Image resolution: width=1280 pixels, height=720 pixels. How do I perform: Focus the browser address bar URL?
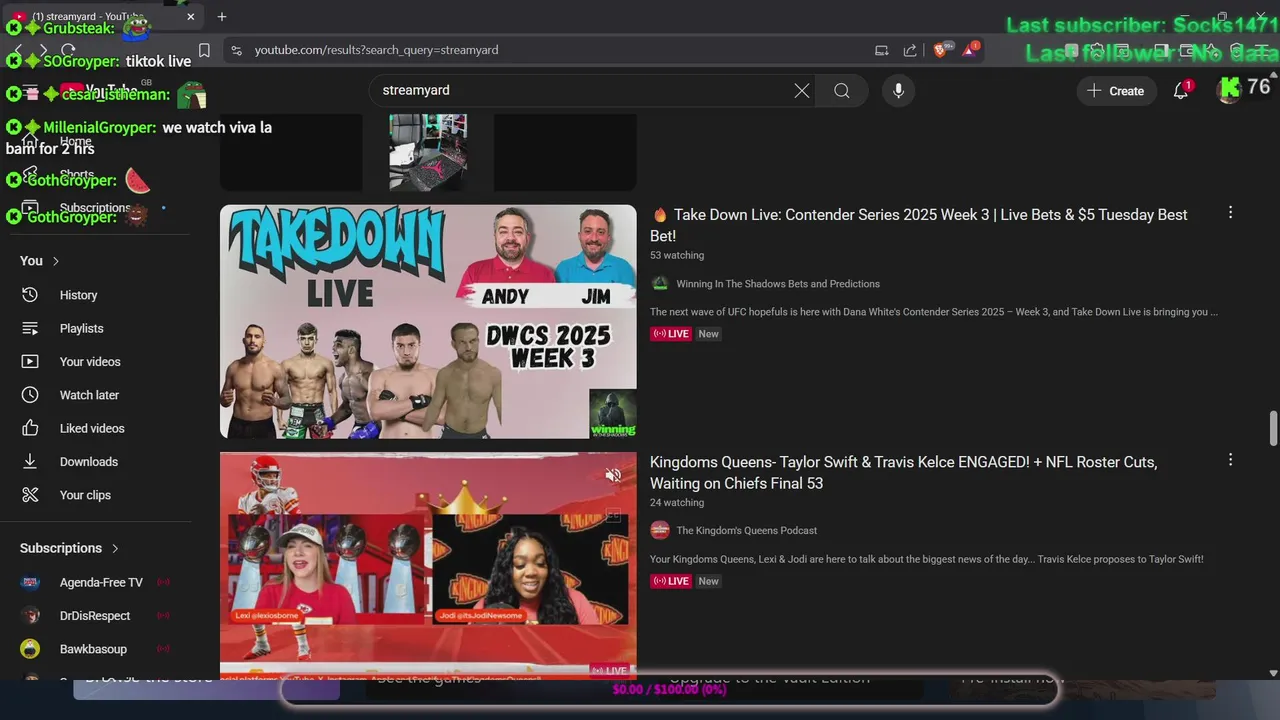coord(376,50)
